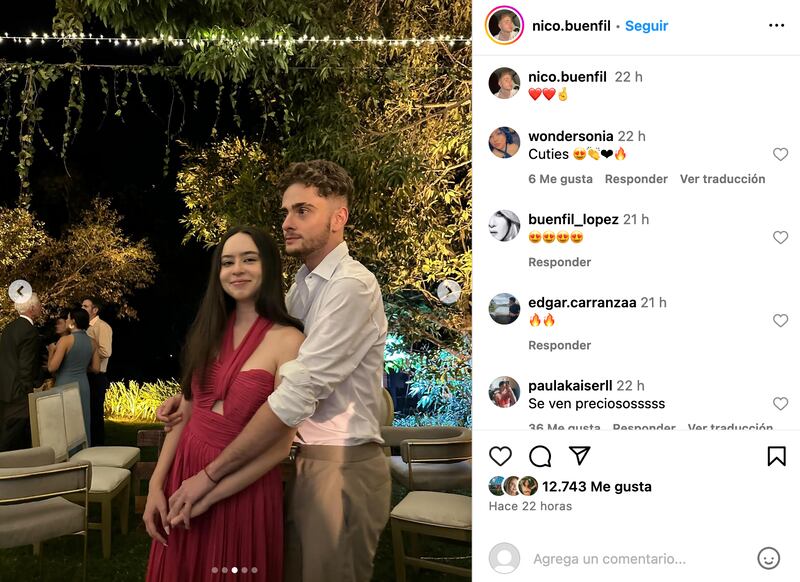Like edgar.carranzaa's fire comment
Screen dimensions: 800x582
pos(780,320)
